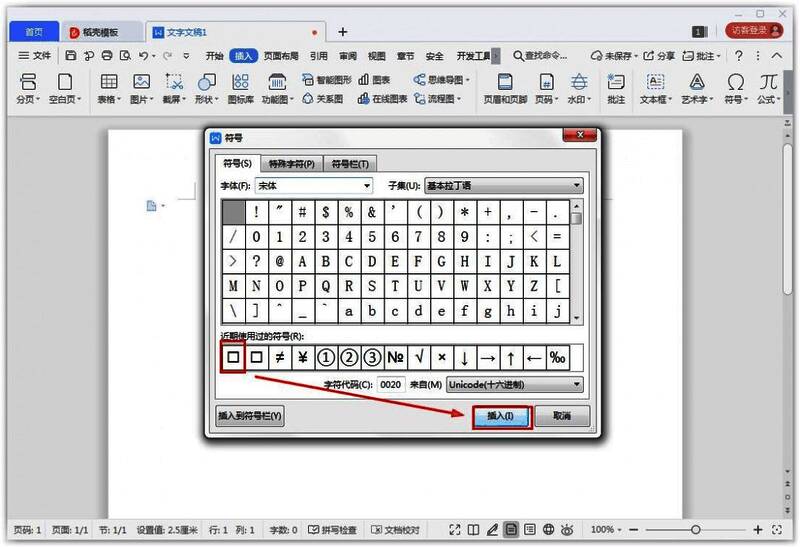Click the 取消 cancel button

tap(562, 416)
